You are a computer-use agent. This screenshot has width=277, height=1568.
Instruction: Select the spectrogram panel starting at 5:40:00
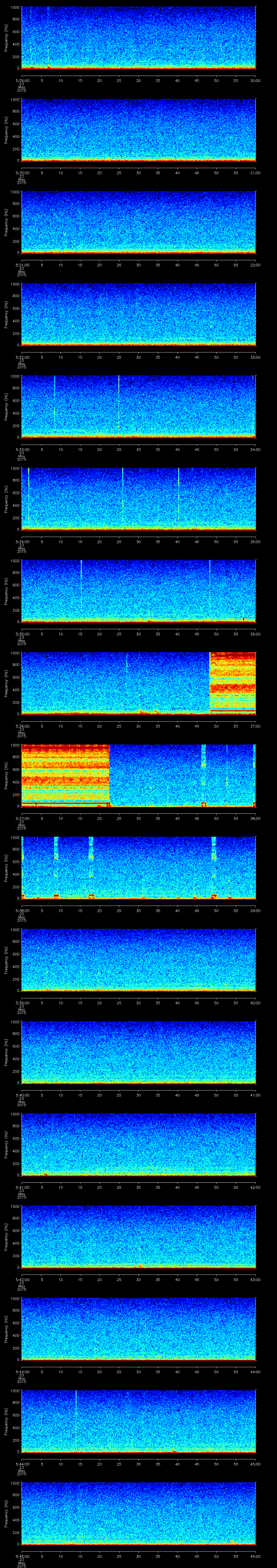point(138,1052)
